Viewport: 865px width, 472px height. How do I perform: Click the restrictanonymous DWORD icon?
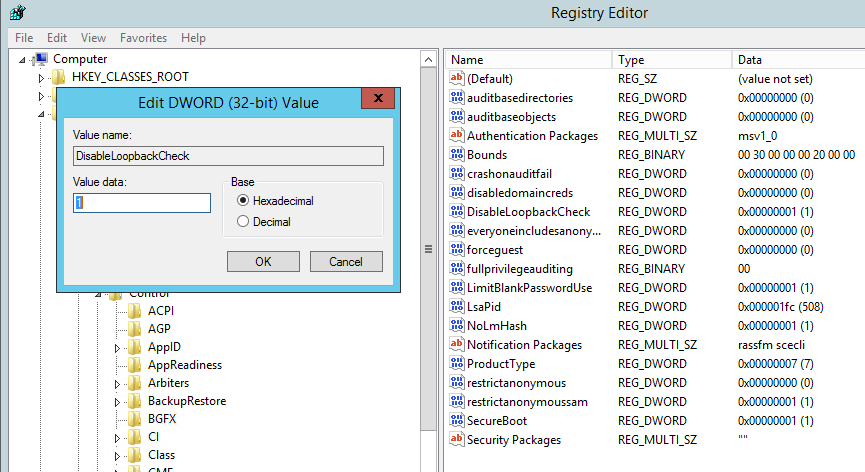coord(456,383)
